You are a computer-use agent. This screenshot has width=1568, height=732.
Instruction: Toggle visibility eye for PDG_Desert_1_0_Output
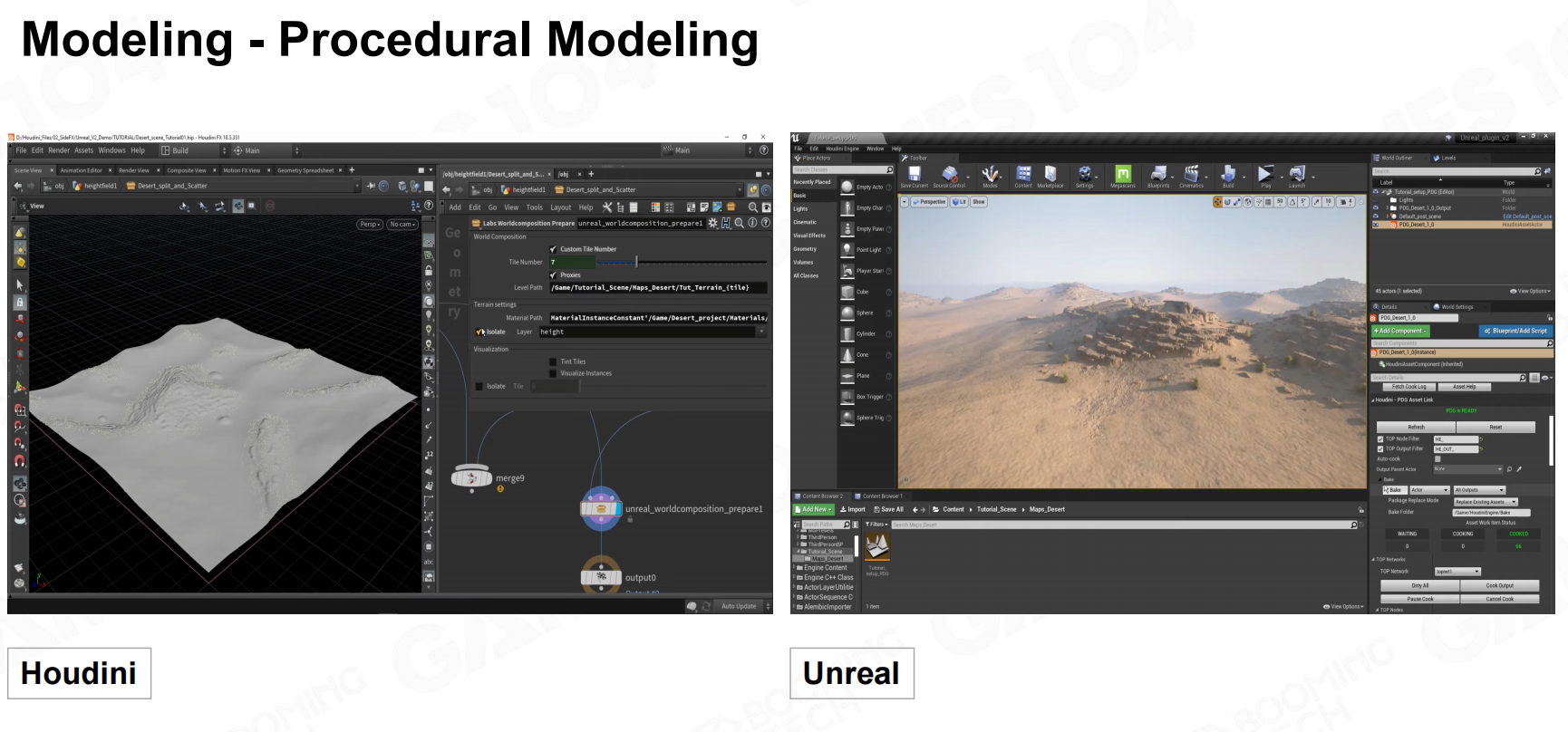click(x=1376, y=208)
